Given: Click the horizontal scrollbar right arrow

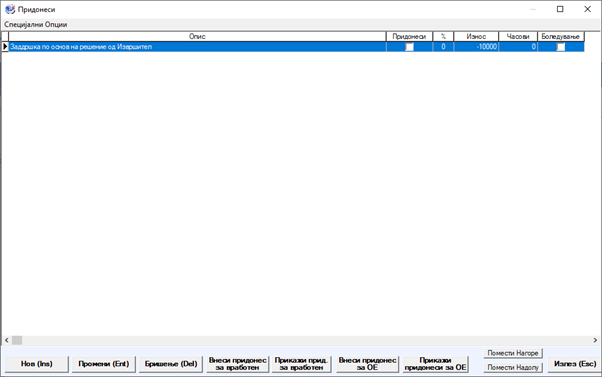Looking at the screenshot, I should [595, 340].
